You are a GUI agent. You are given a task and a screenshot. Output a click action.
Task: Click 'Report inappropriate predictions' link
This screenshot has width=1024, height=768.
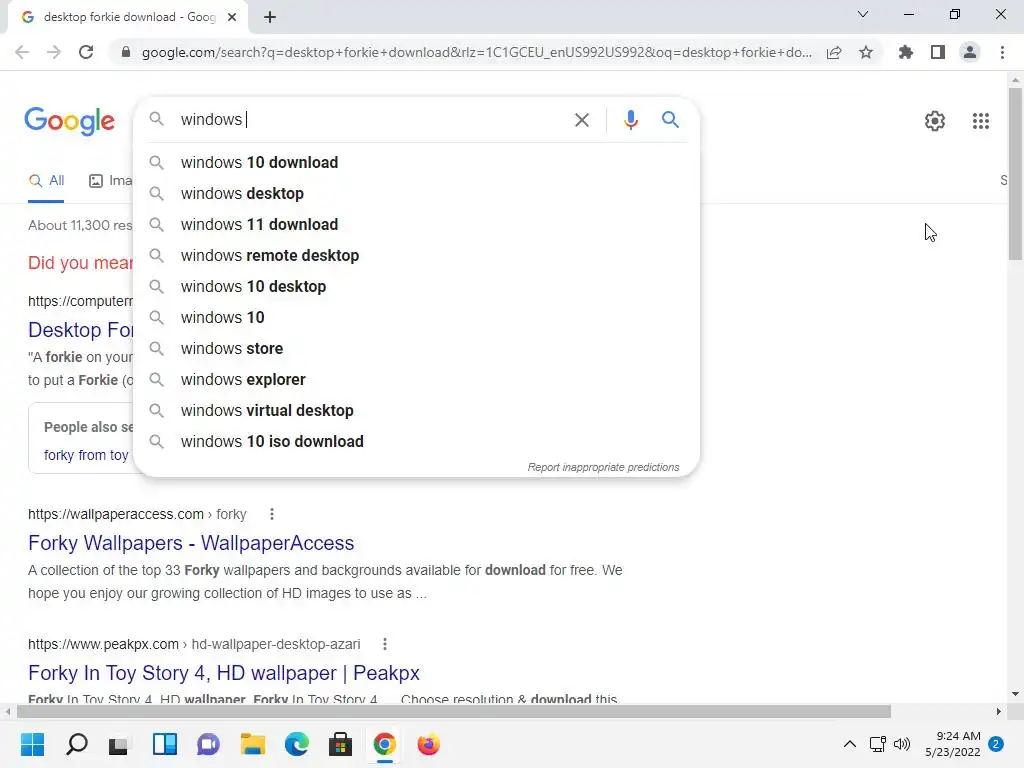[603, 467]
